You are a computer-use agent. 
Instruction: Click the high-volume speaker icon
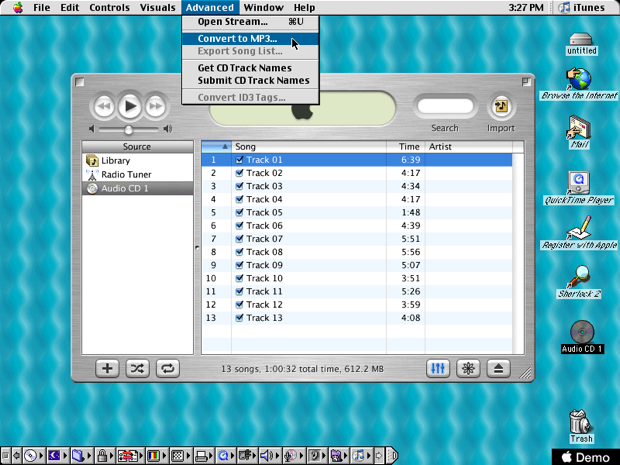pos(168,129)
